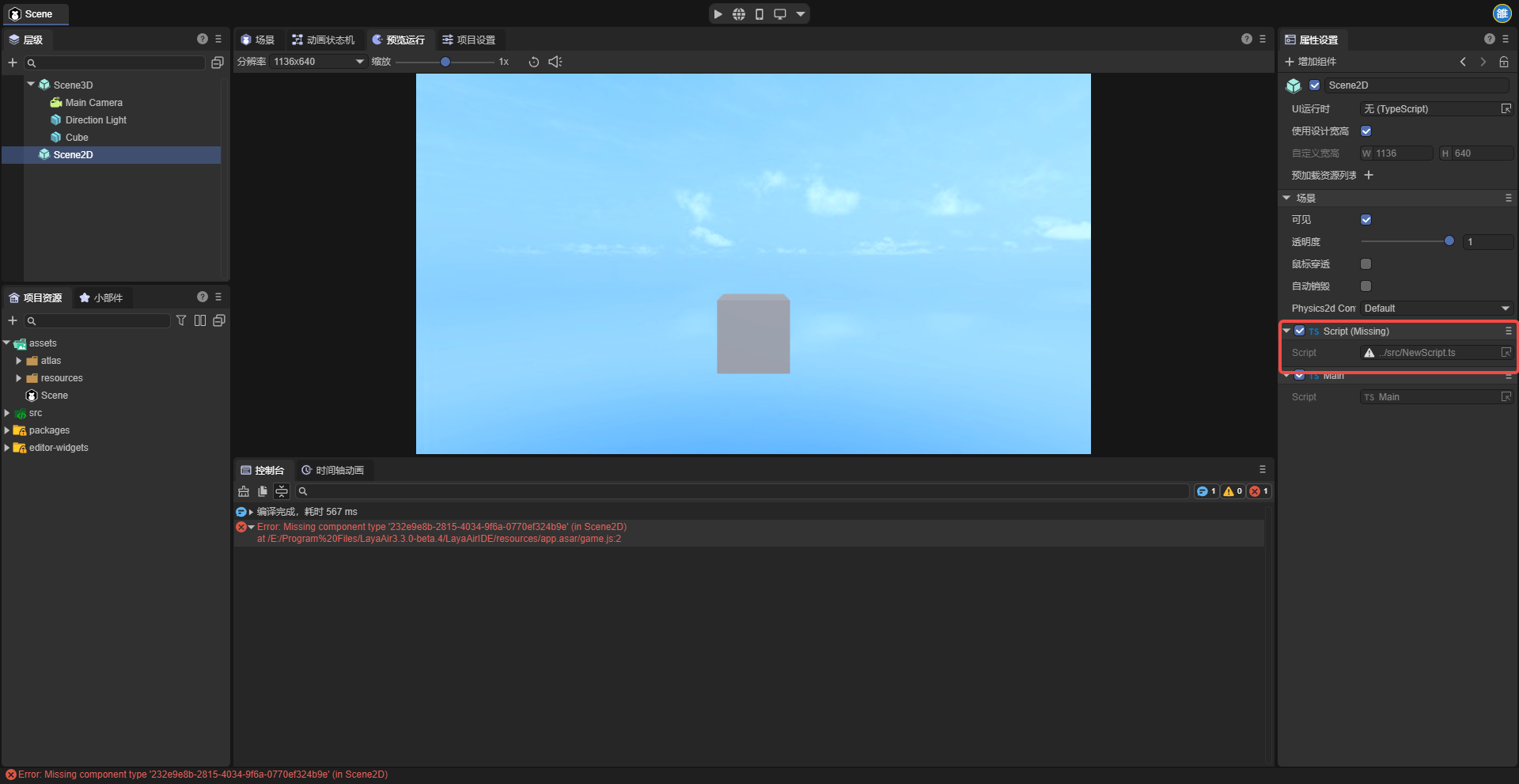Enable the 鼠标穿透 checkbox
The width and height of the screenshot is (1519, 784).
click(1366, 264)
